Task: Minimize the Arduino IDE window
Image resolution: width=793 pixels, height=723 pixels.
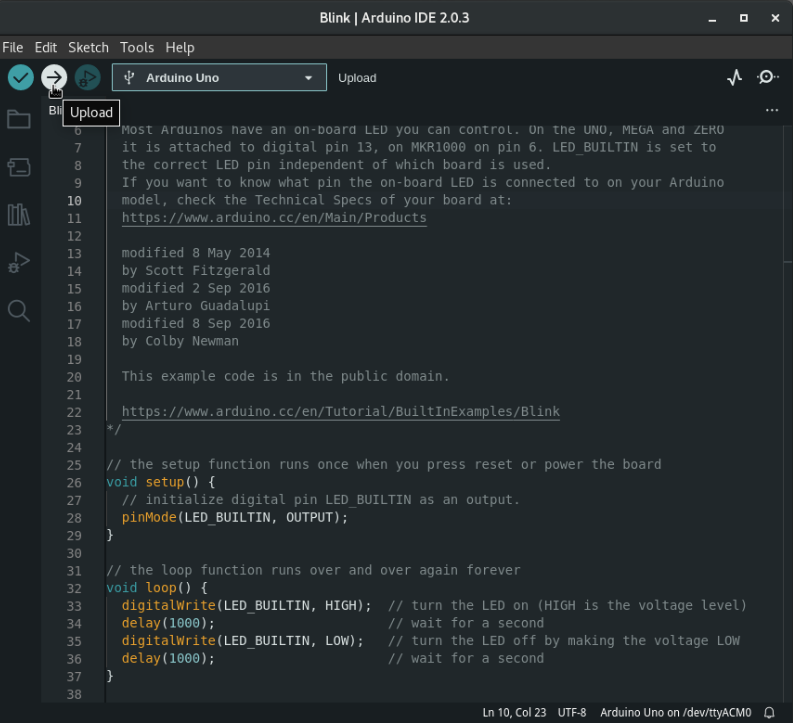Action: (x=712, y=18)
